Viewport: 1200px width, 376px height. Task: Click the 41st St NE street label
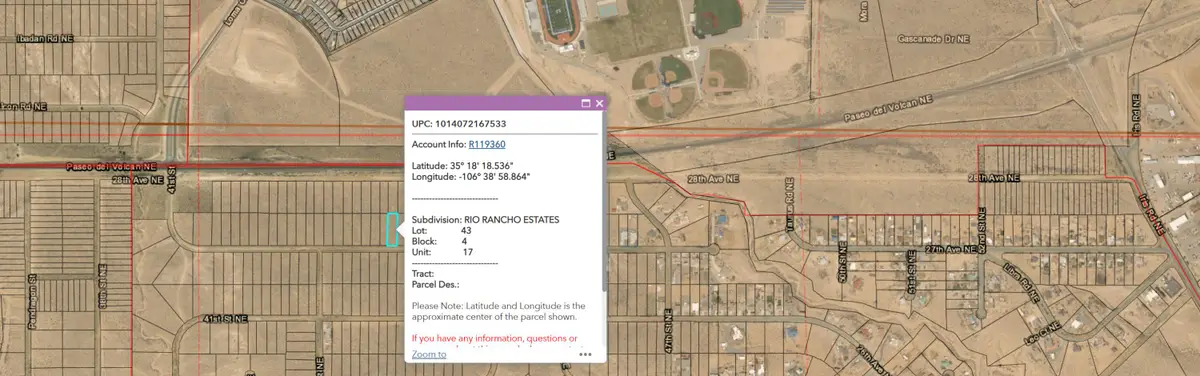pyautogui.click(x=225, y=318)
